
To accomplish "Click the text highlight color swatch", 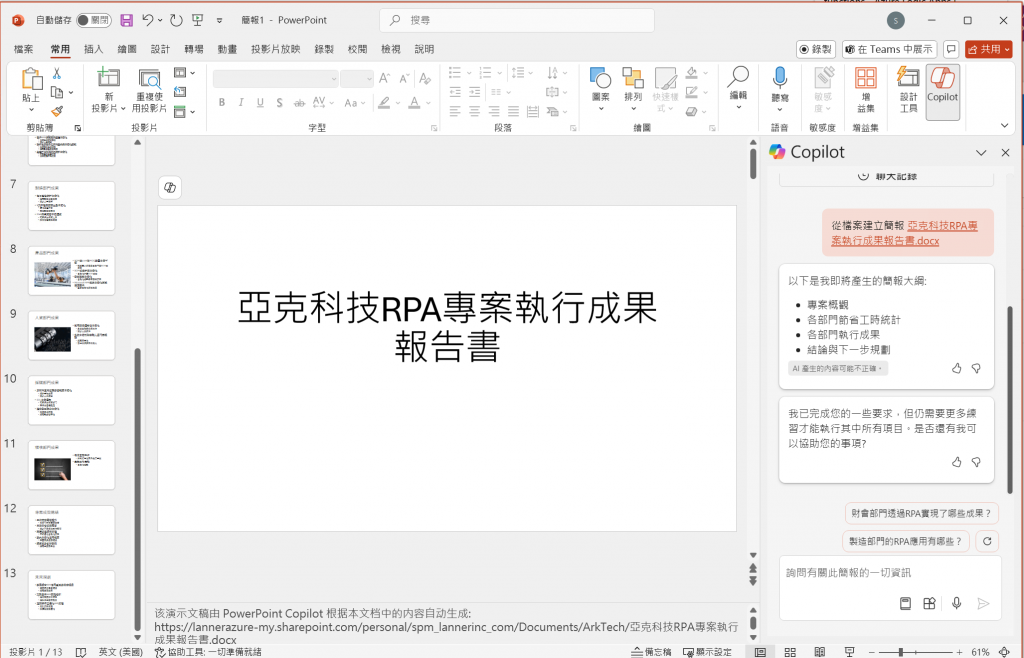I will 384,102.
